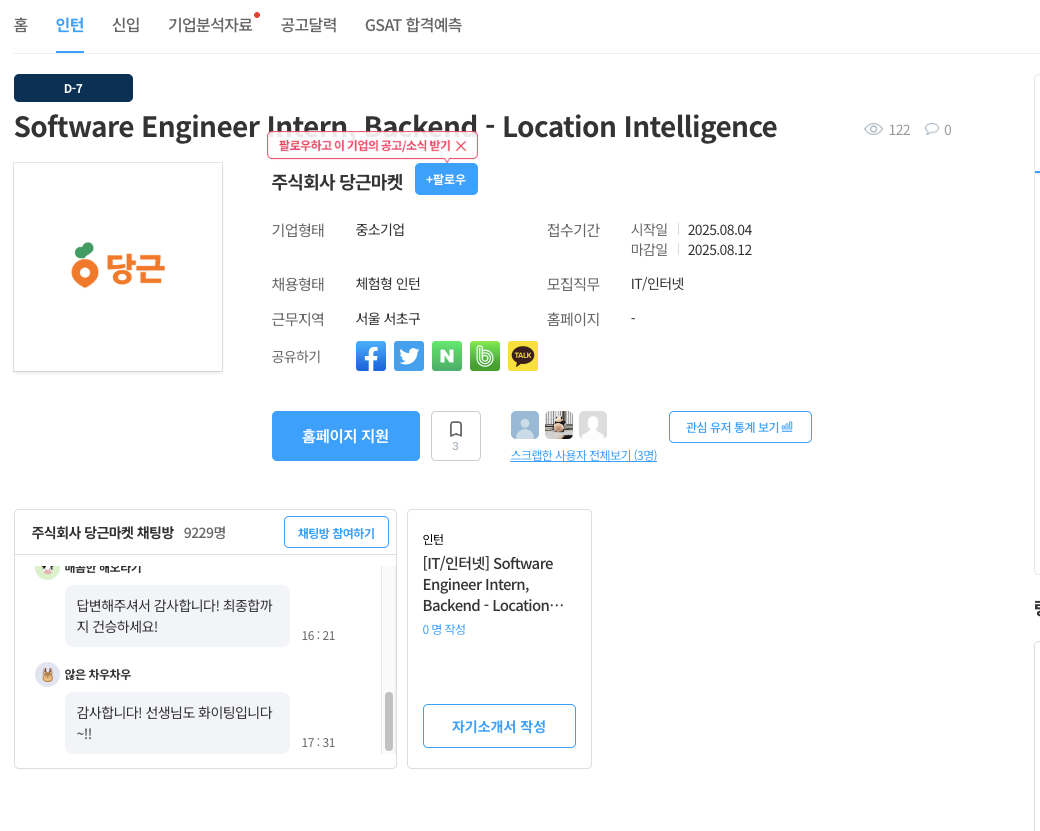Click the 홈페이지 지원 apply button
Image resolution: width=1040 pixels, height=831 pixels.
[346, 436]
